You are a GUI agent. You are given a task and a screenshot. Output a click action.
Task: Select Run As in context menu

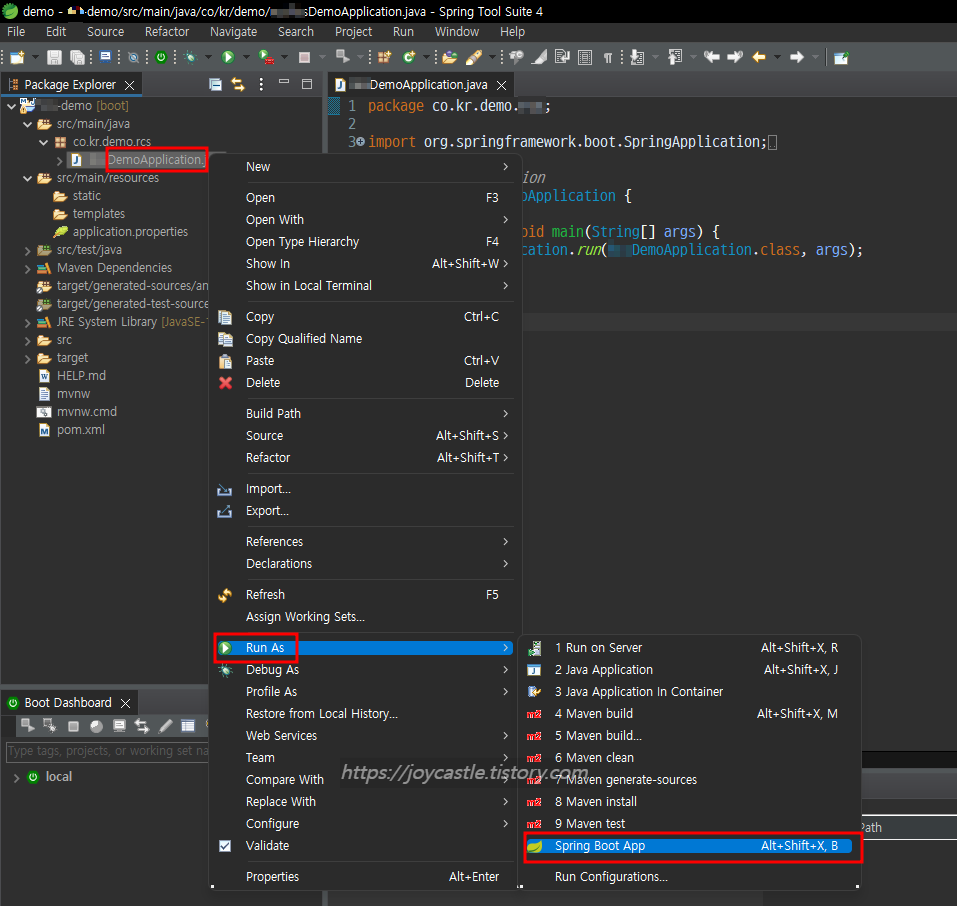click(x=364, y=648)
